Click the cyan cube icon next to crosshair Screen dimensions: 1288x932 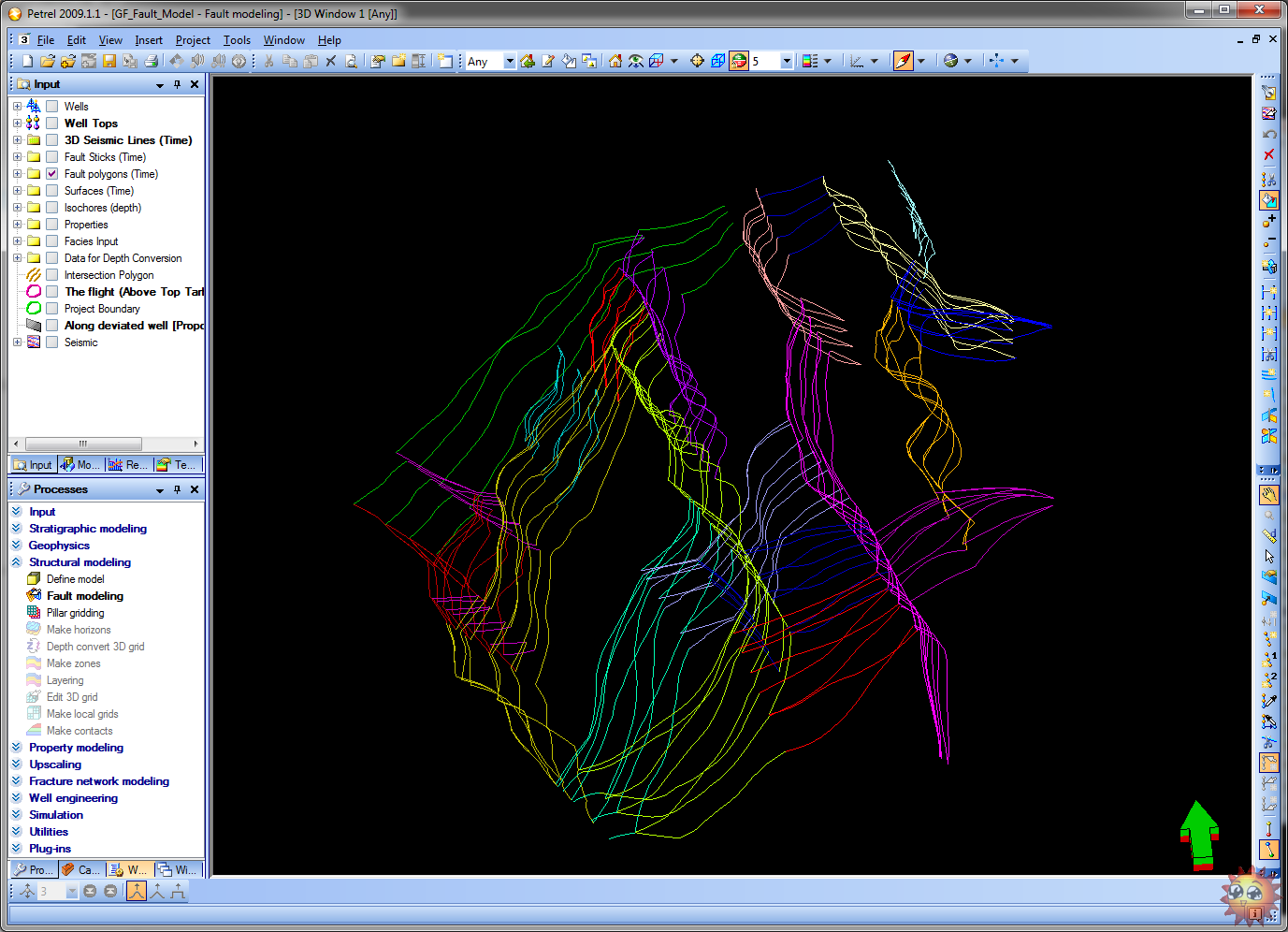point(717,61)
